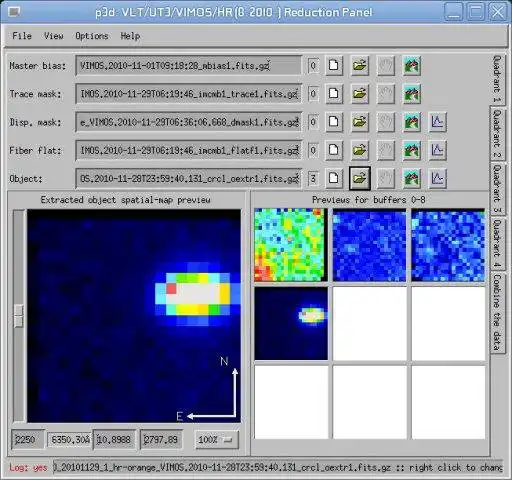Image resolution: width=512 pixels, height=480 pixels.
Task: Browse for Disp. mask file with folder icon
Action: (x=360, y=122)
